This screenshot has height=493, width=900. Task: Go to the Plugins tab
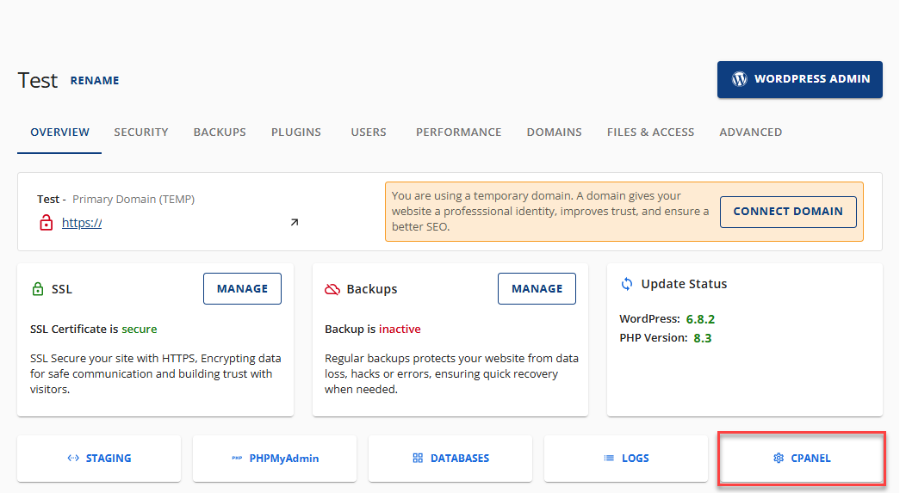(x=296, y=132)
